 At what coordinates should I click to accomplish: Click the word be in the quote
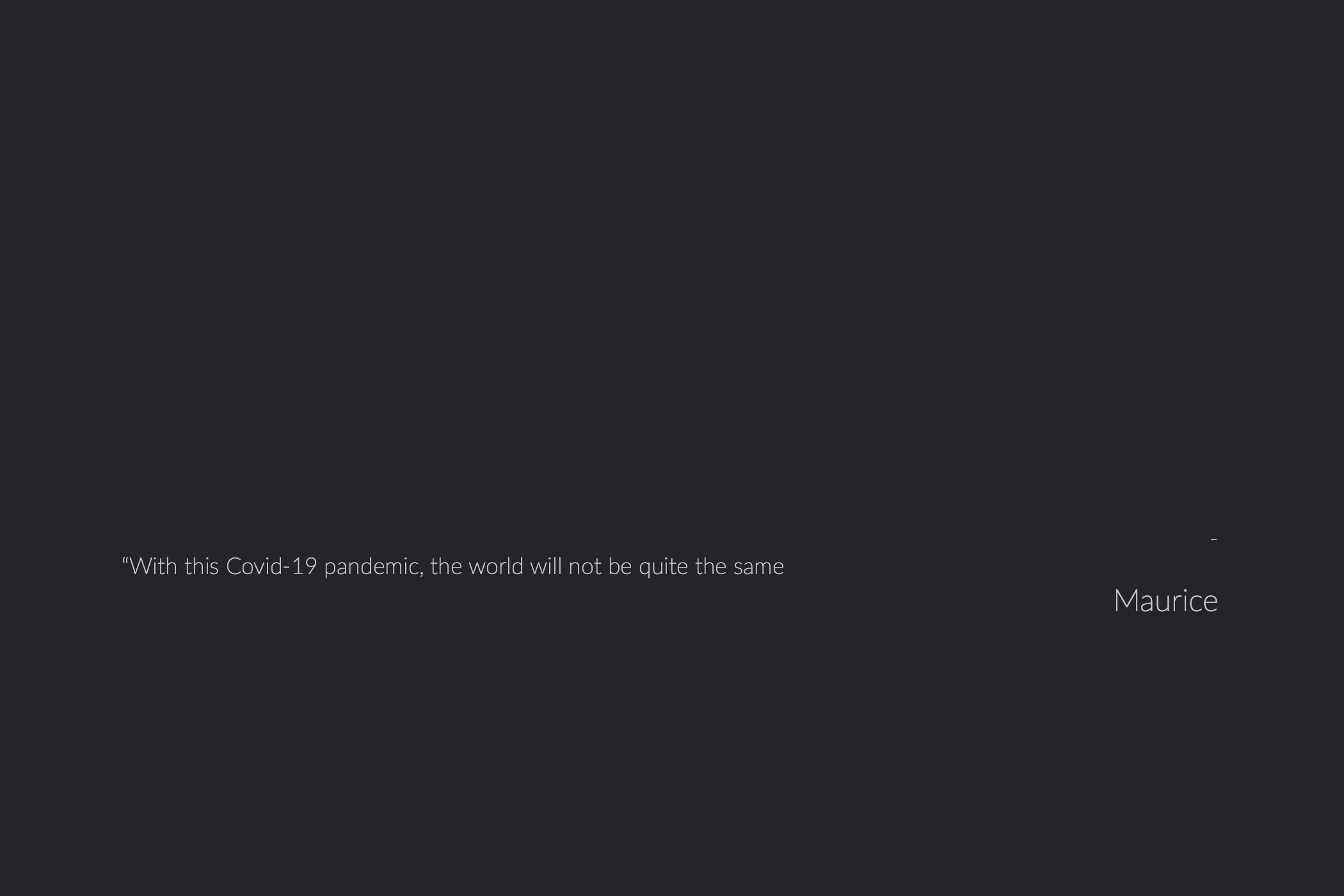click(620, 566)
